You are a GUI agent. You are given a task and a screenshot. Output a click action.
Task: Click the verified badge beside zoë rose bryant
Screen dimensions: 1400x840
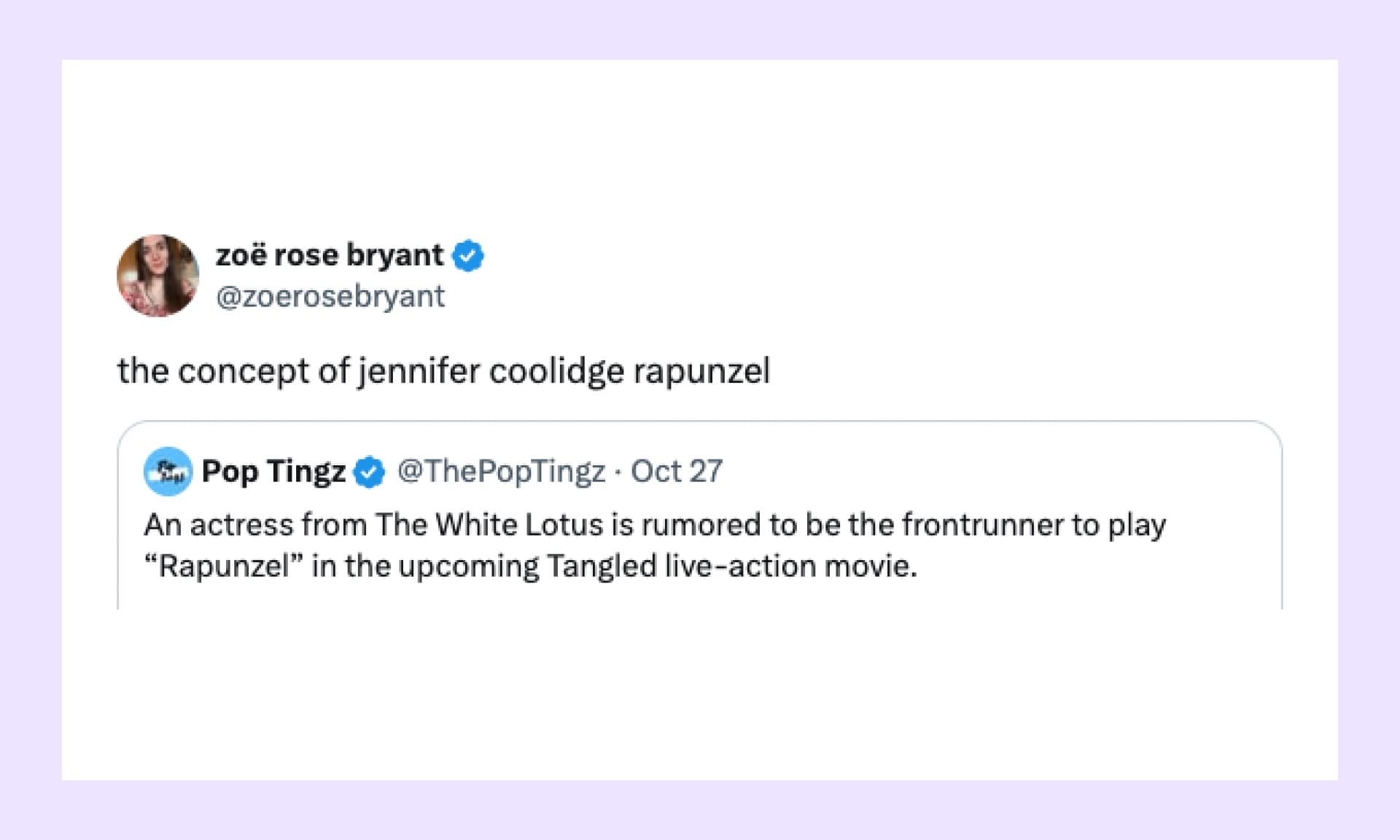pyautogui.click(x=468, y=256)
